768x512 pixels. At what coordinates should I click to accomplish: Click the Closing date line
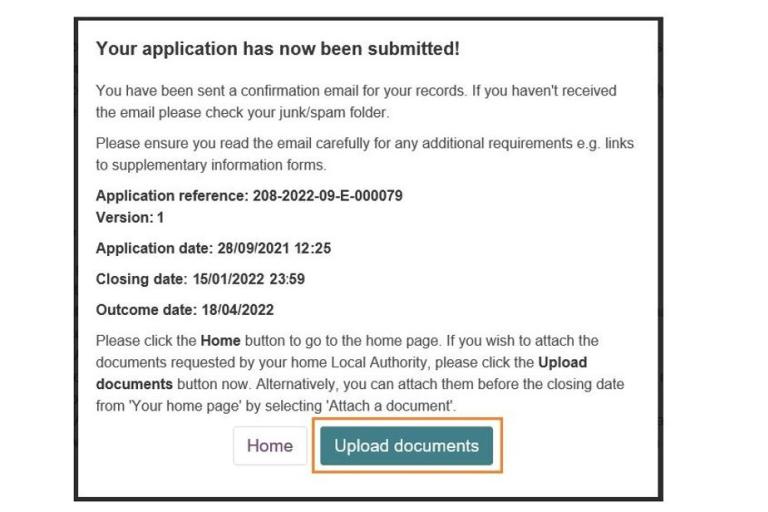click(200, 279)
